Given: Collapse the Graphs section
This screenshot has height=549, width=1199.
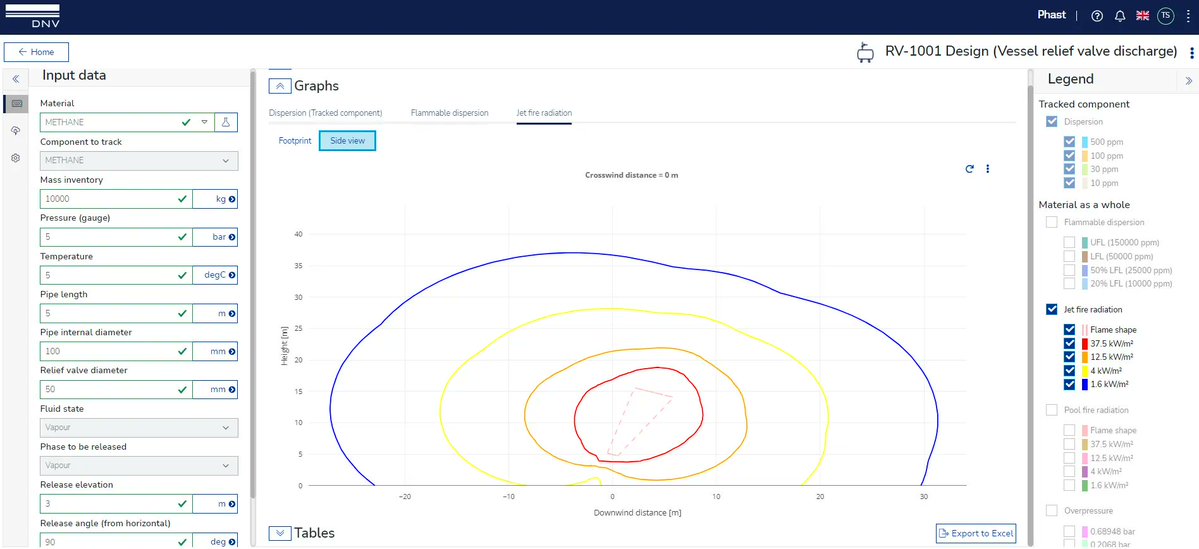Looking at the screenshot, I should click(x=279, y=86).
